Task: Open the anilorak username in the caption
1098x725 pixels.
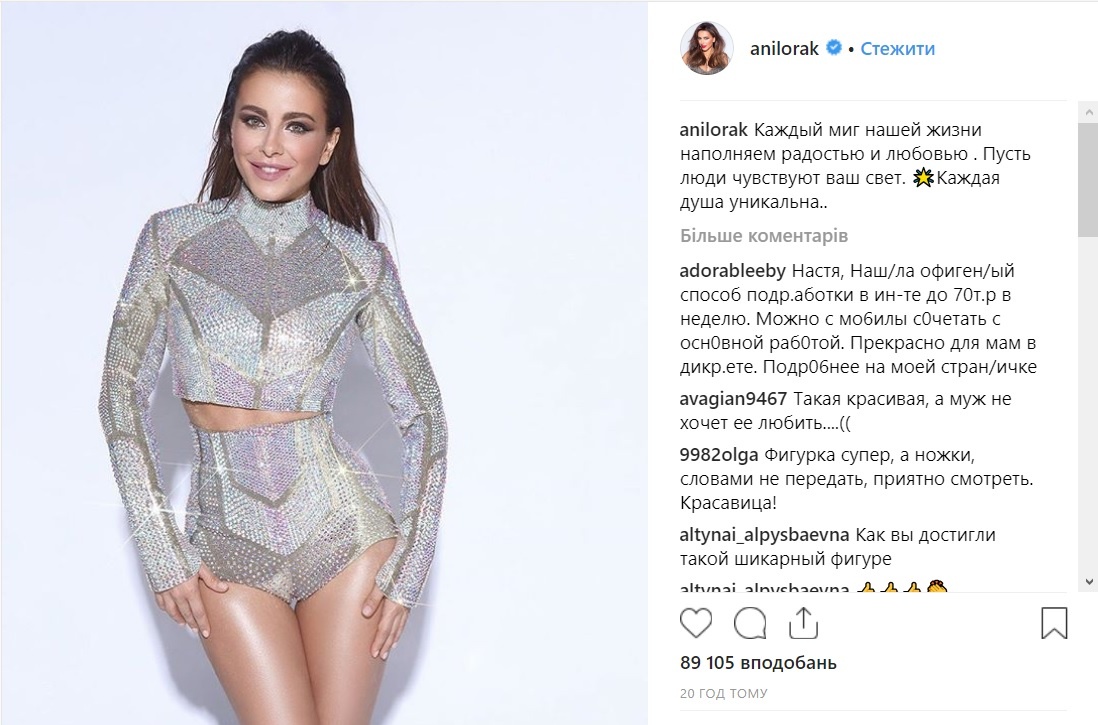Action: pyautogui.click(x=714, y=130)
